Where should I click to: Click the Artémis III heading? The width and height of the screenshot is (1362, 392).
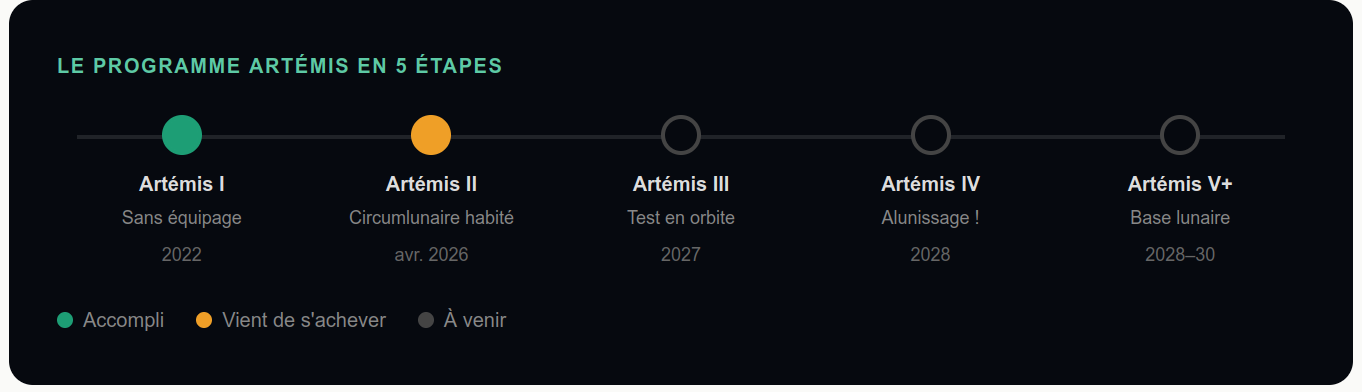pyautogui.click(x=681, y=184)
